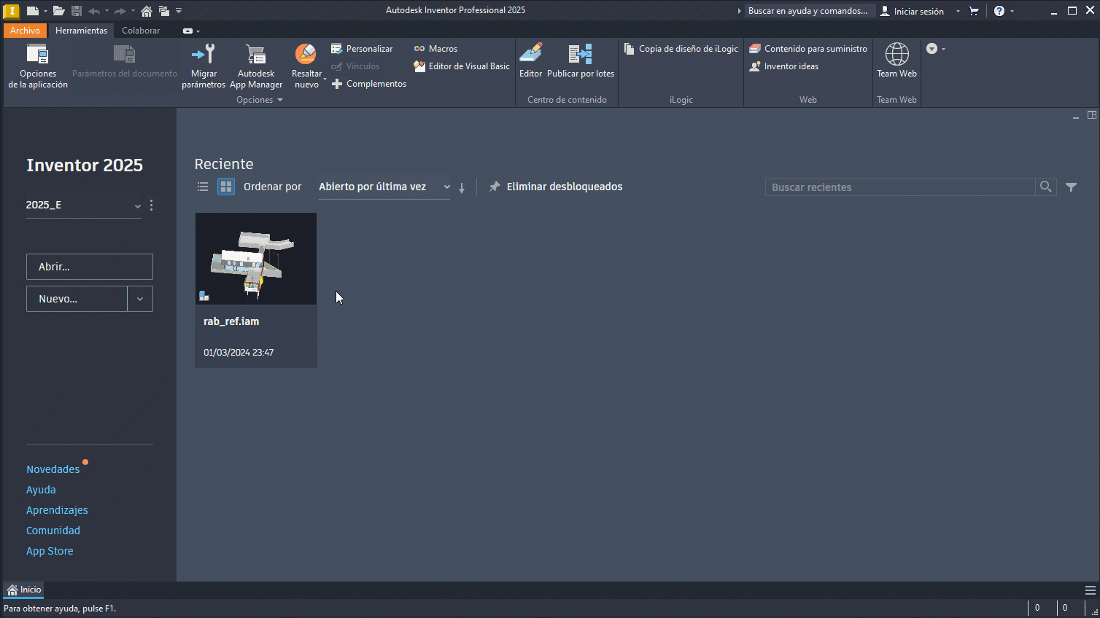The image size is (1100, 618).
Task: Open the customize quick access toolbar dropdown
Action: coord(179,11)
